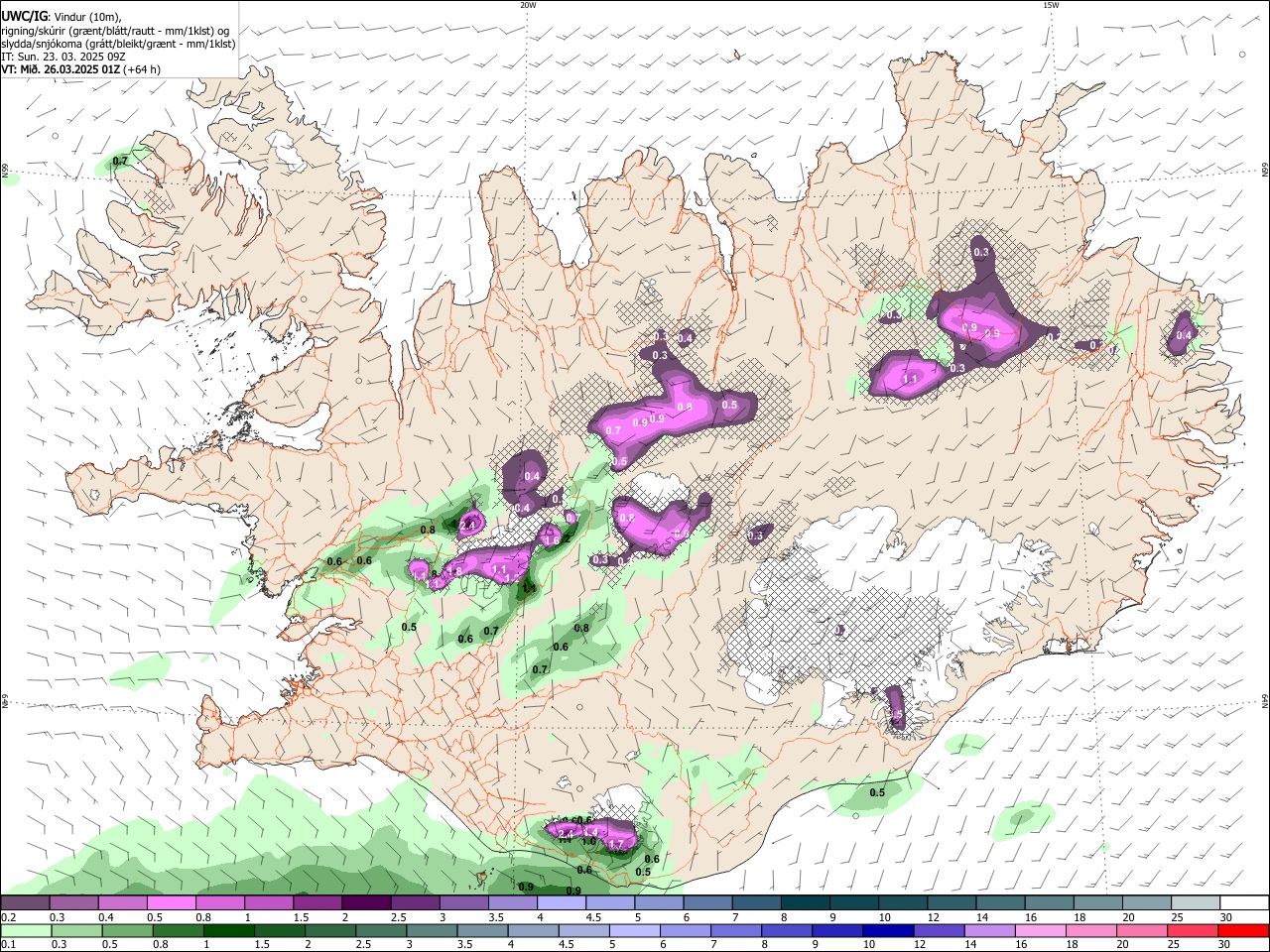Image resolution: width=1270 pixels, height=952 pixels.
Task: Click the 30 label on the snow scale
Action: (1226, 917)
